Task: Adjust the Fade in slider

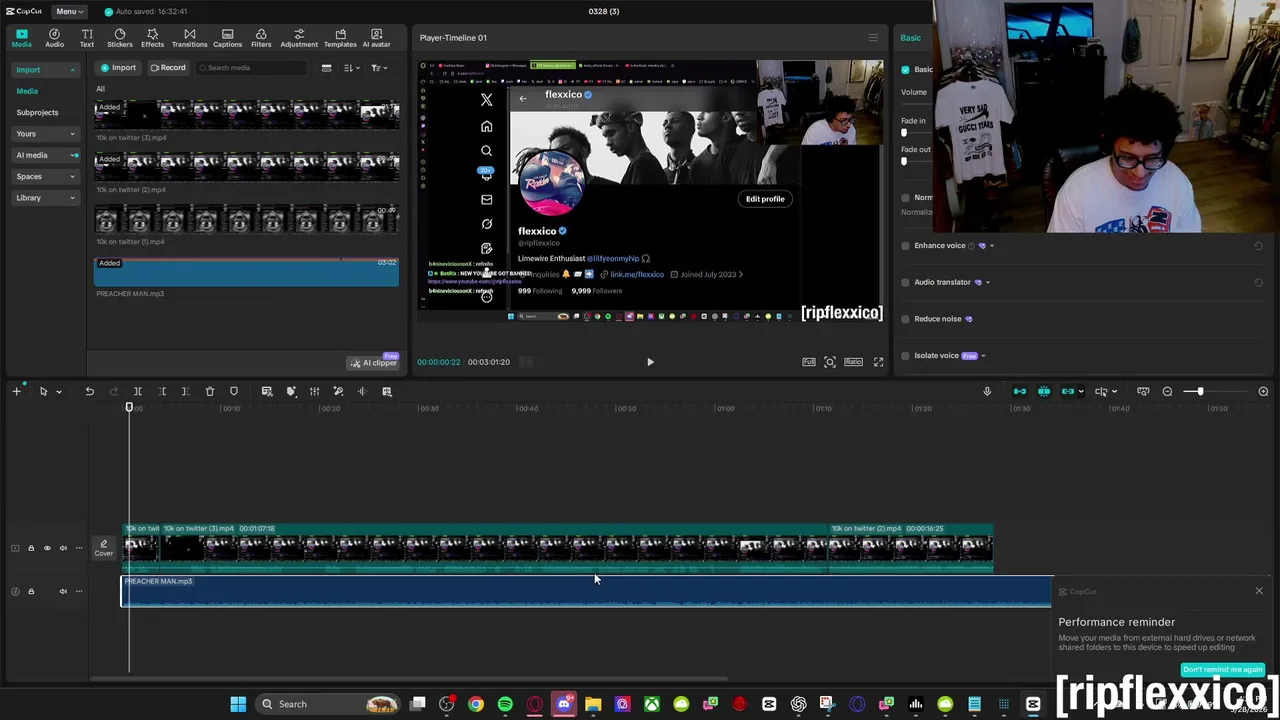Action: (904, 132)
